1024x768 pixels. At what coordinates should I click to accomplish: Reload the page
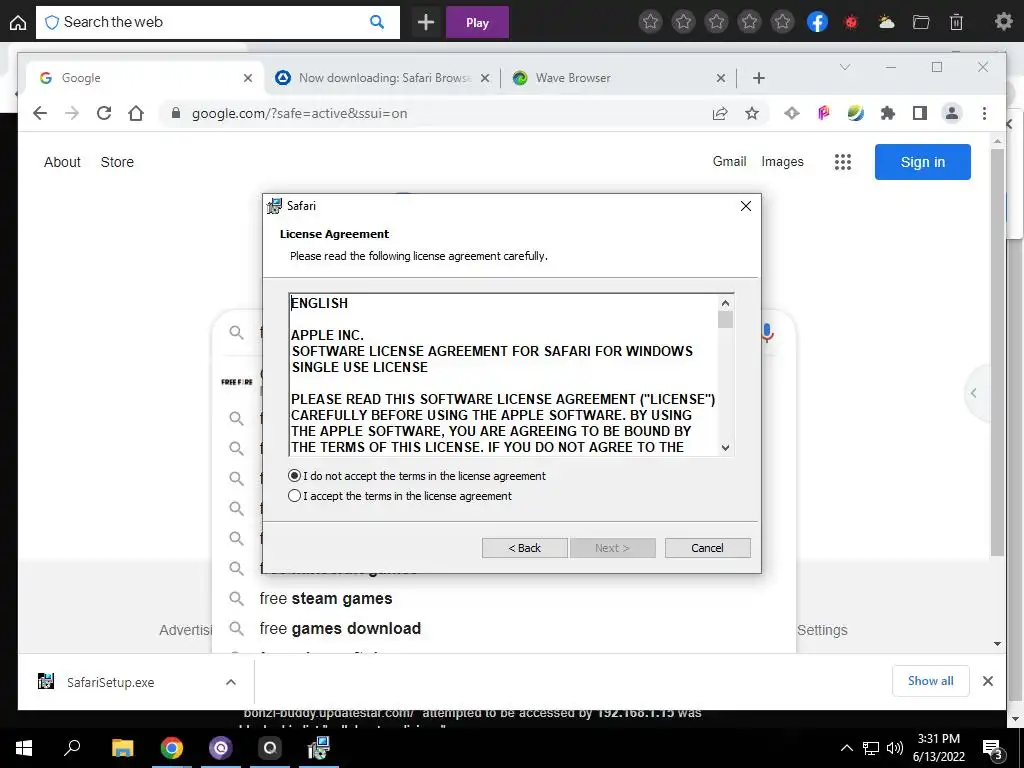[x=104, y=113]
